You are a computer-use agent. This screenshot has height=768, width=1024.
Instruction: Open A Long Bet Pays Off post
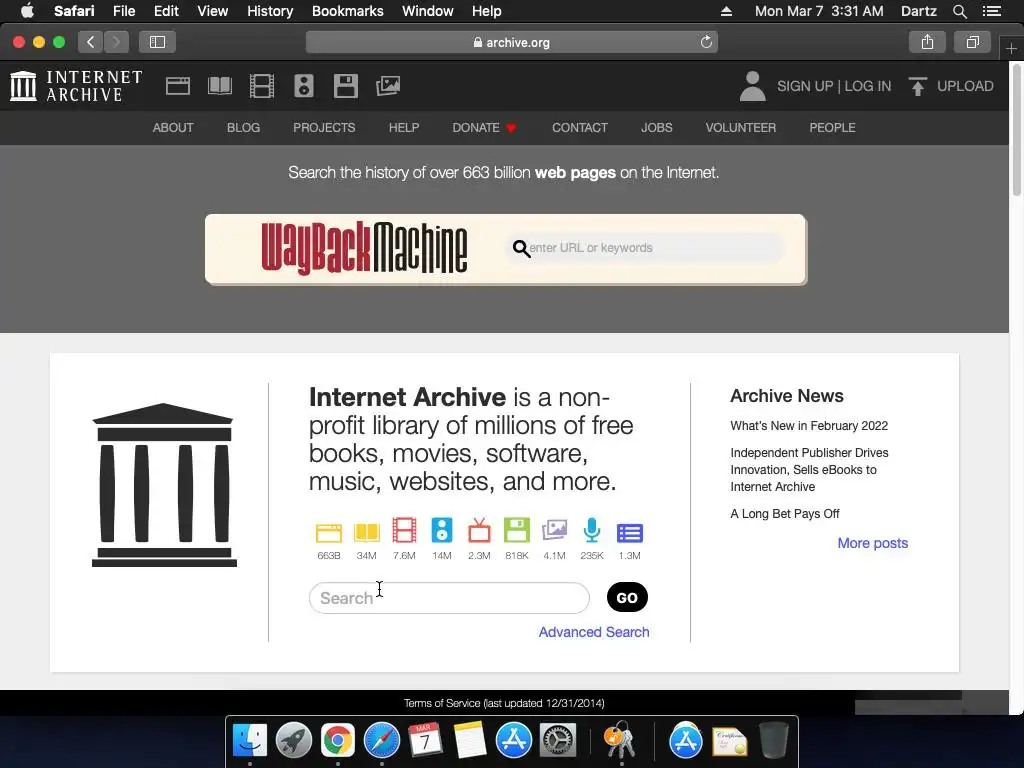784,514
